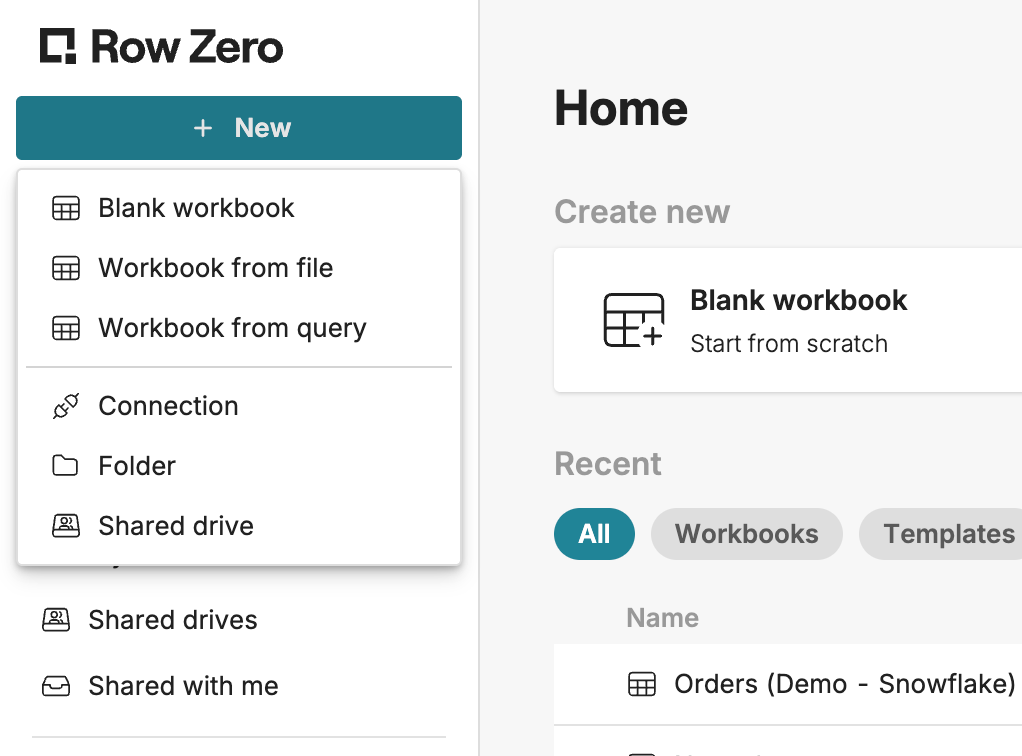Click grid icon beside Workbook from query

pyautogui.click(x=66, y=328)
